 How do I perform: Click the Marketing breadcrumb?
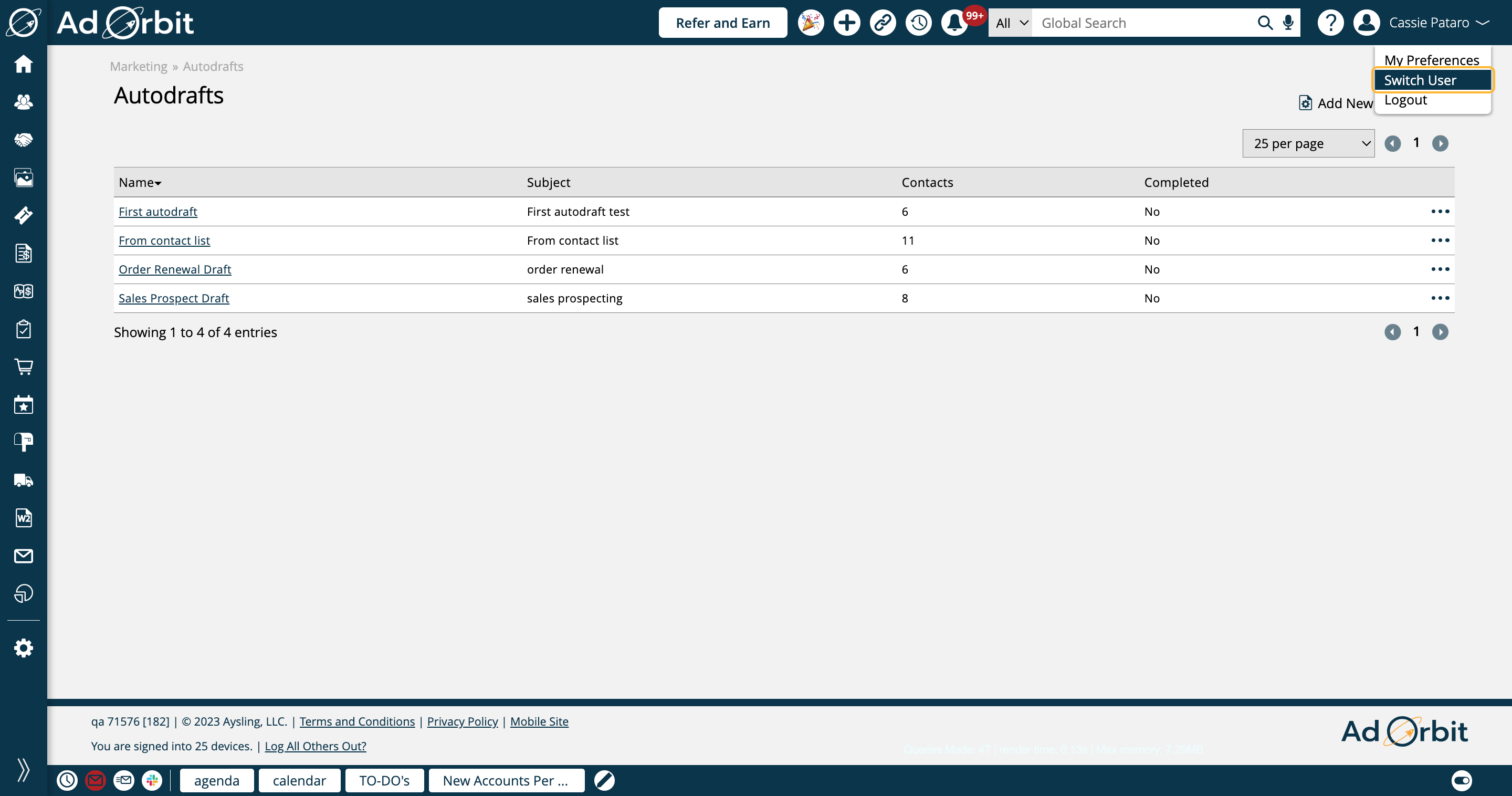(x=139, y=66)
